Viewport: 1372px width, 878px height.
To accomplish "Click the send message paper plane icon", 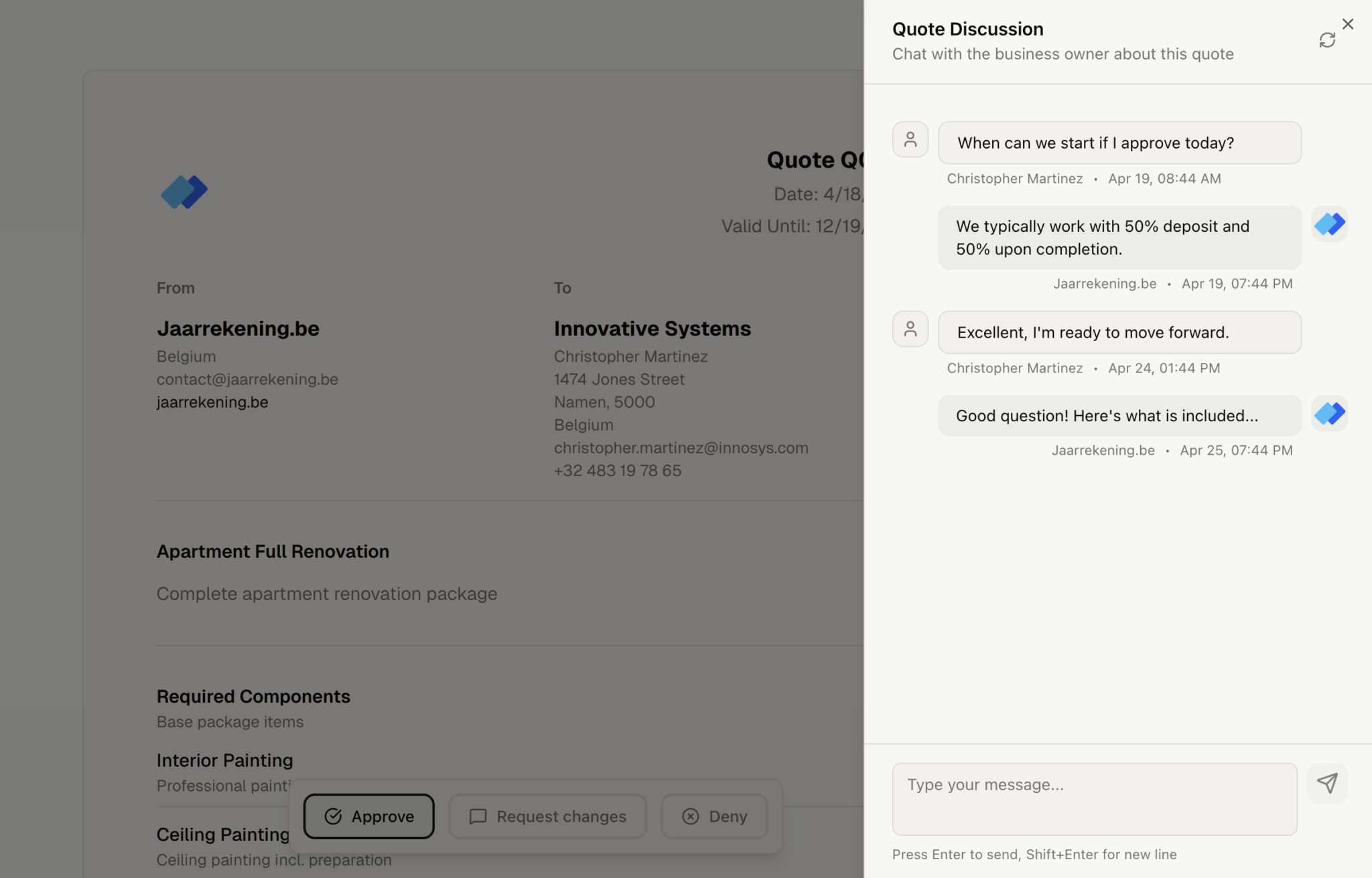I will click(1326, 783).
